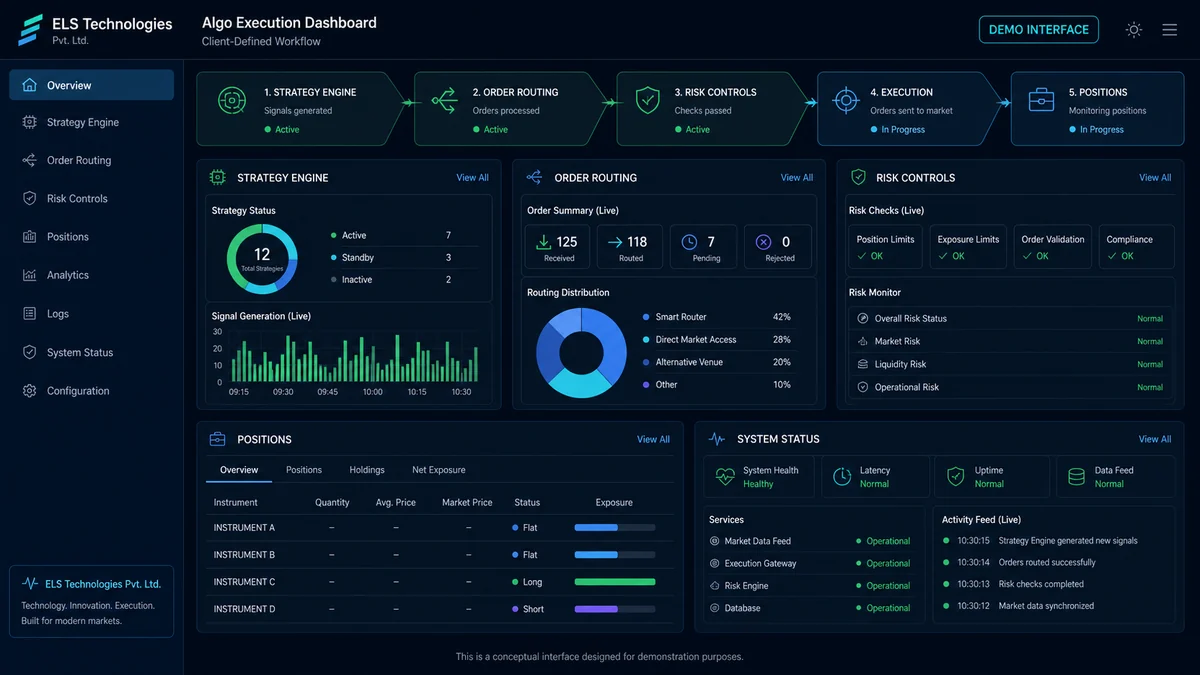Click the Risk Controls panel shield icon
The height and width of the screenshot is (675, 1200).
tap(858, 178)
